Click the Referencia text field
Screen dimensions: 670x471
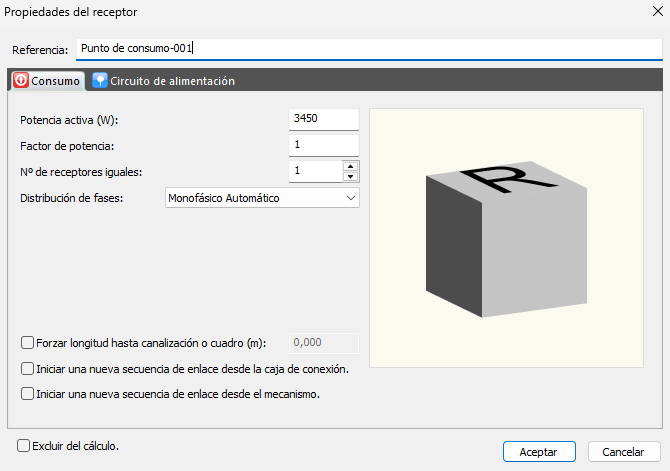(368, 48)
